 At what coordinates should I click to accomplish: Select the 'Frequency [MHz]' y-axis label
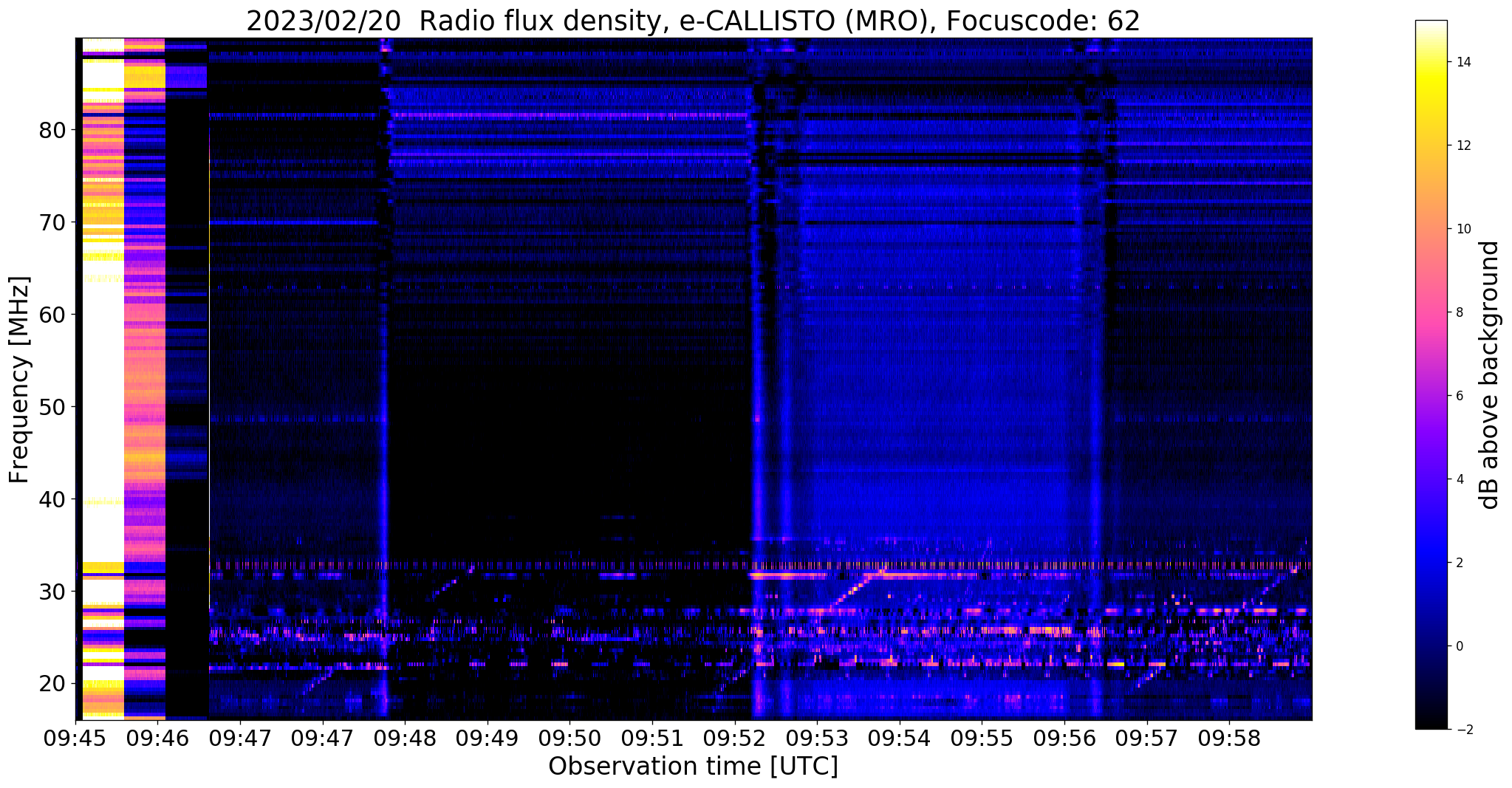click(x=20, y=380)
